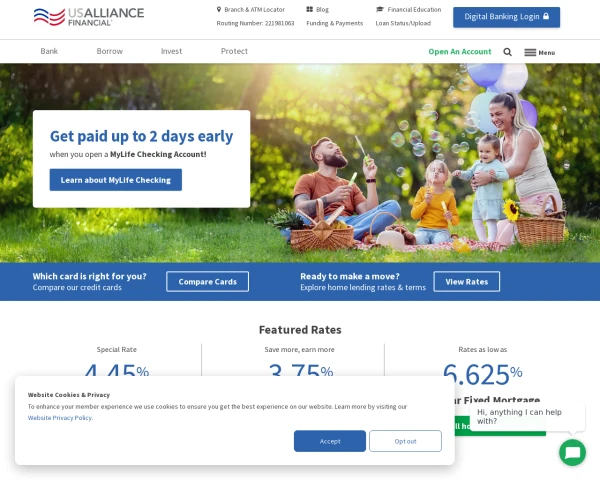The height and width of the screenshot is (480, 600).
Task: Click Learn about MyLife Checking button
Action: 116,180
